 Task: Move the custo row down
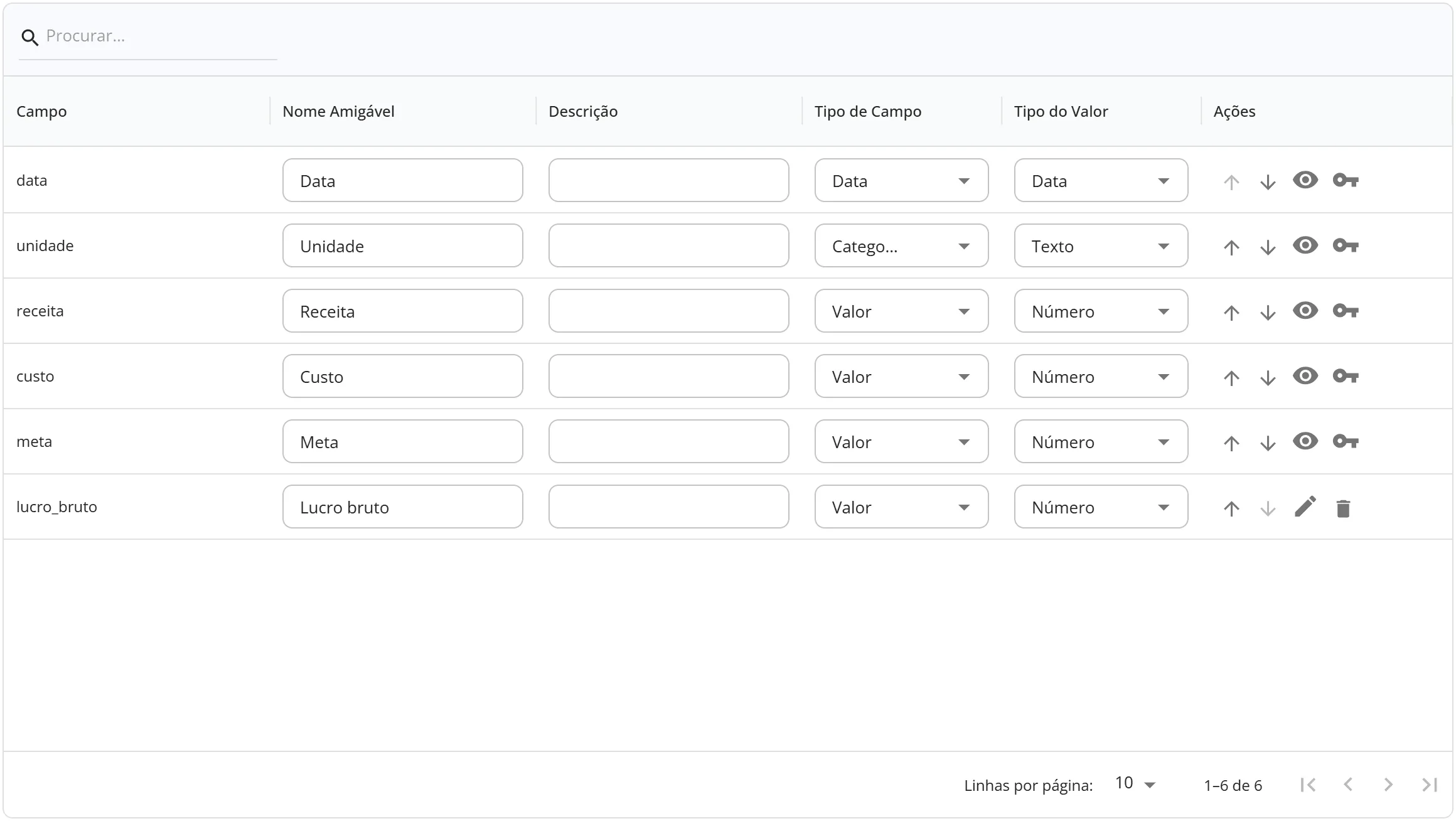coord(1268,378)
